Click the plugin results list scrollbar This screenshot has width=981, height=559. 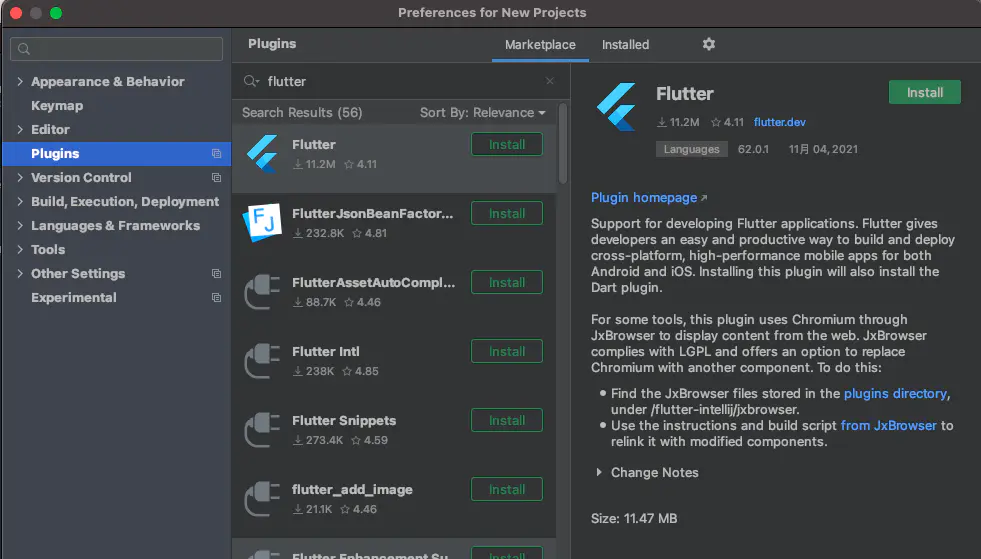(x=562, y=144)
